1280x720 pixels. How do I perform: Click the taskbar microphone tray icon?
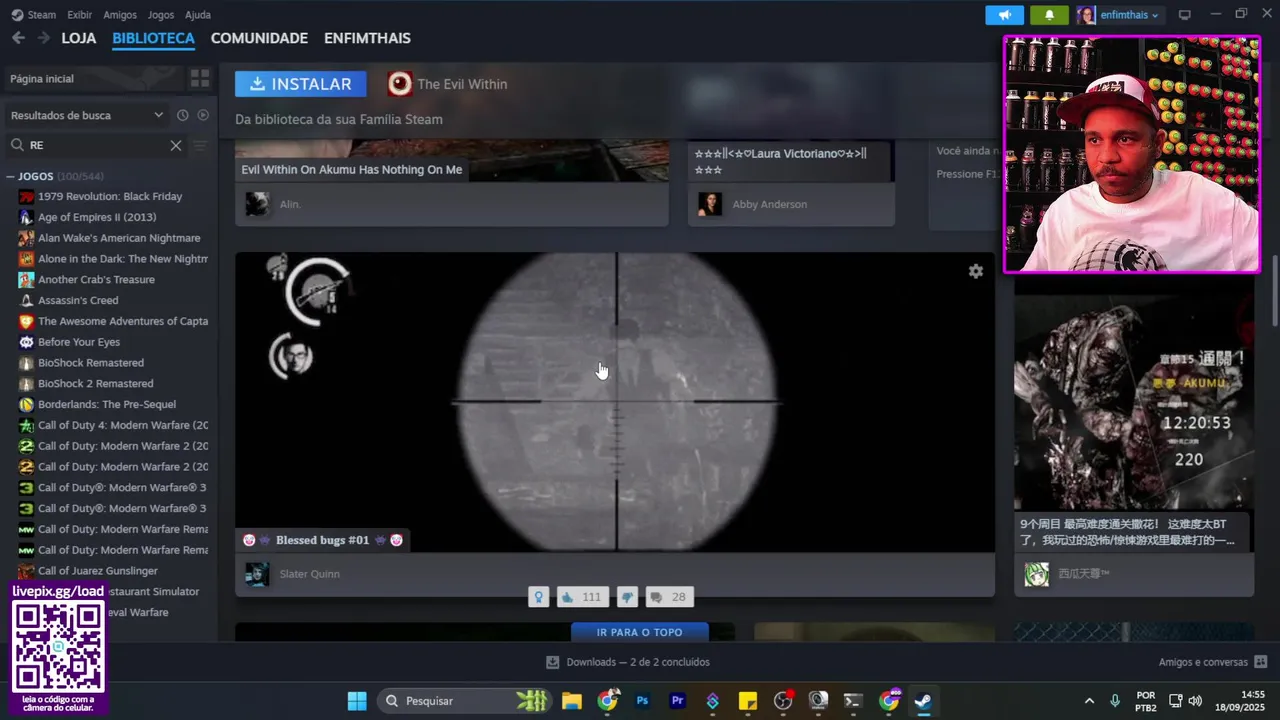1115,701
